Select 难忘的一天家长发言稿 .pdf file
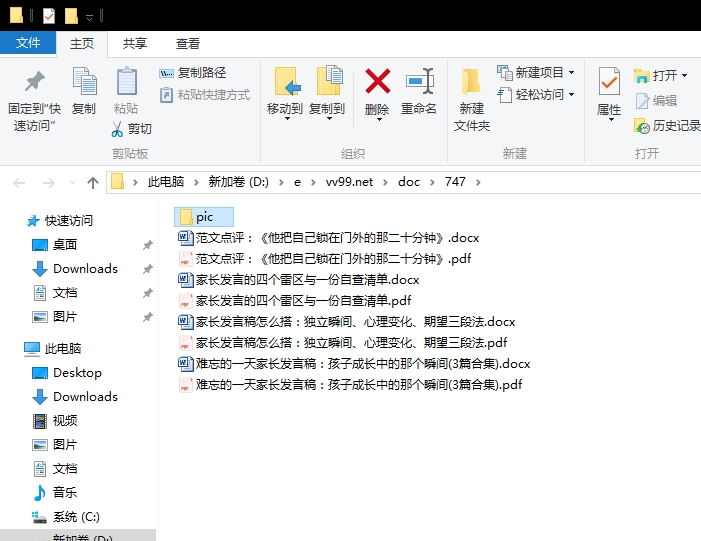Screen dimensions: 701x541 tap(350, 385)
